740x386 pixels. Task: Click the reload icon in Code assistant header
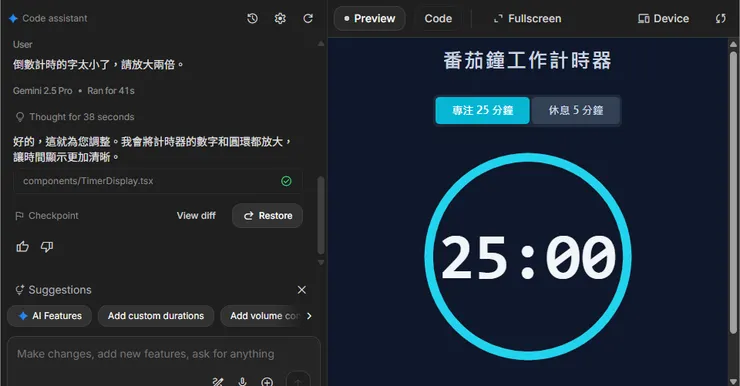click(308, 18)
